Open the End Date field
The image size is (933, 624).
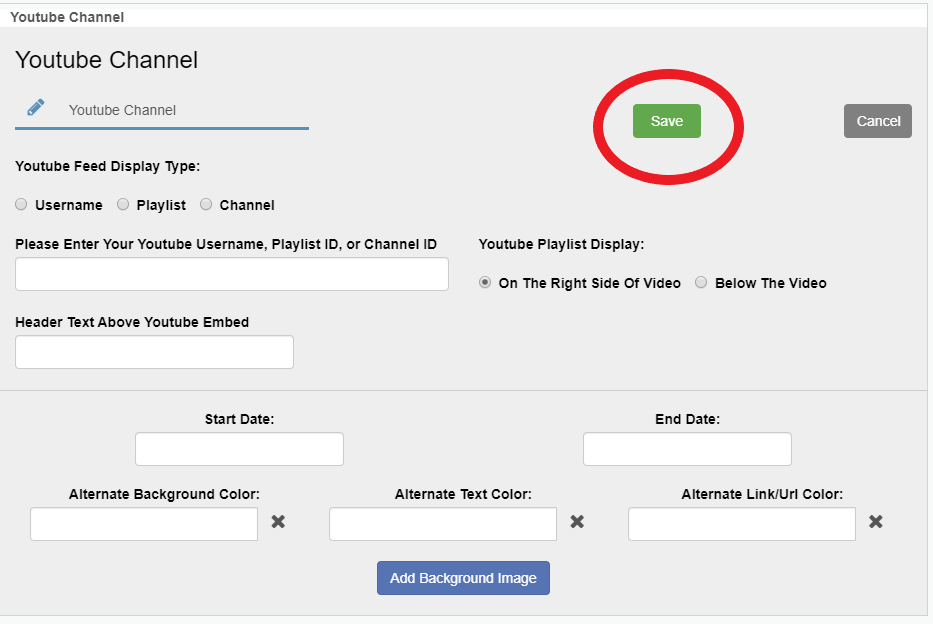click(687, 449)
